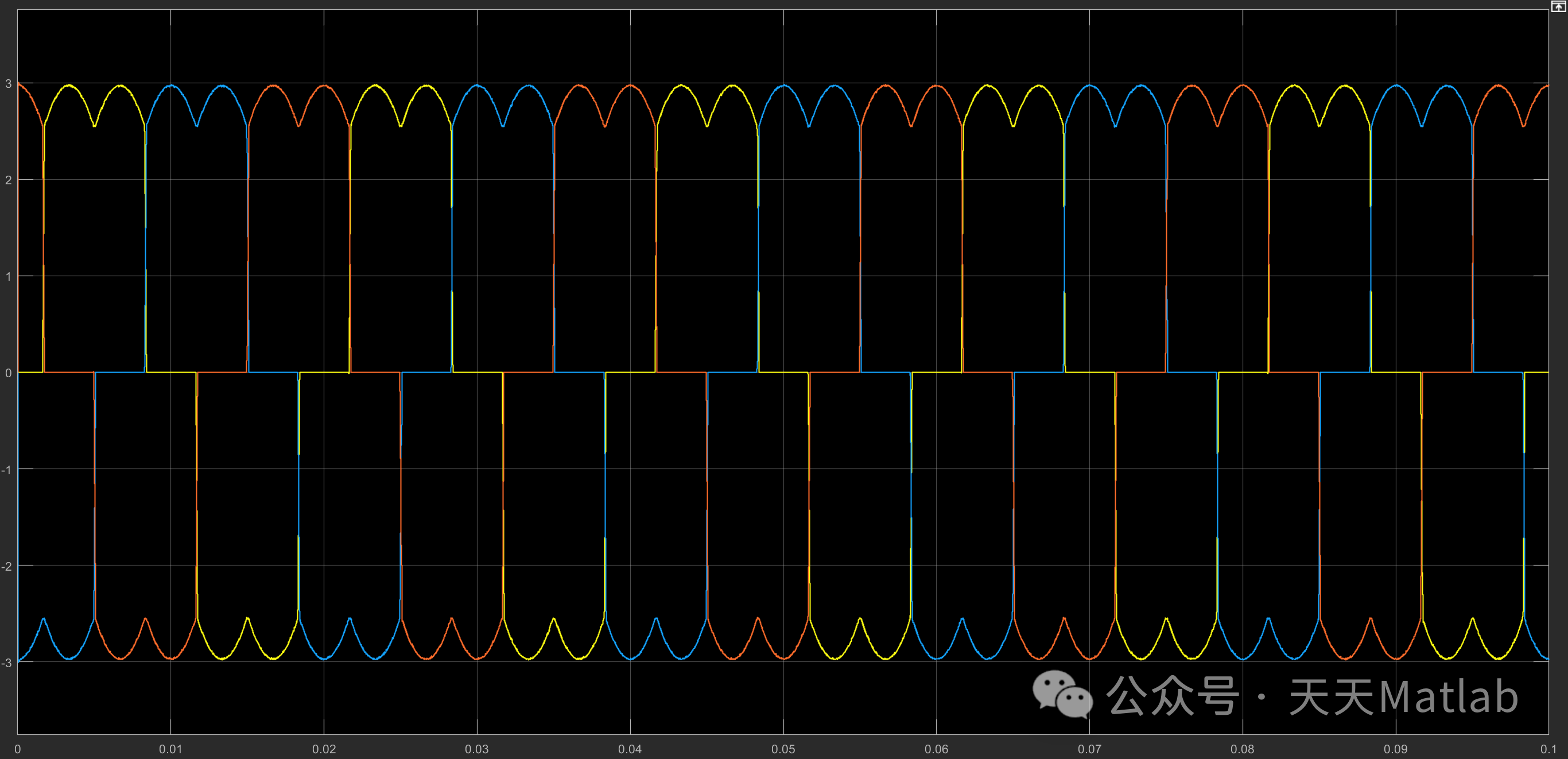Image resolution: width=1568 pixels, height=759 pixels.
Task: Click the 0.08 x-axis tick label
Action: pyautogui.click(x=1243, y=749)
